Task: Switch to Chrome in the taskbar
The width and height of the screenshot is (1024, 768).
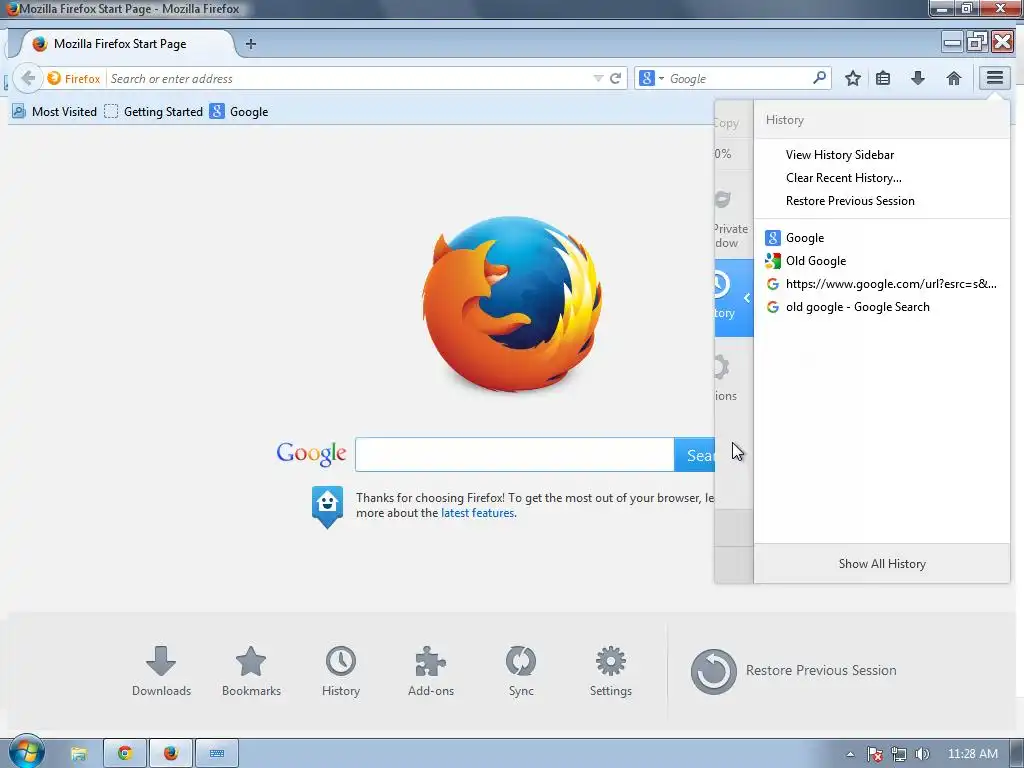Action: coord(125,754)
